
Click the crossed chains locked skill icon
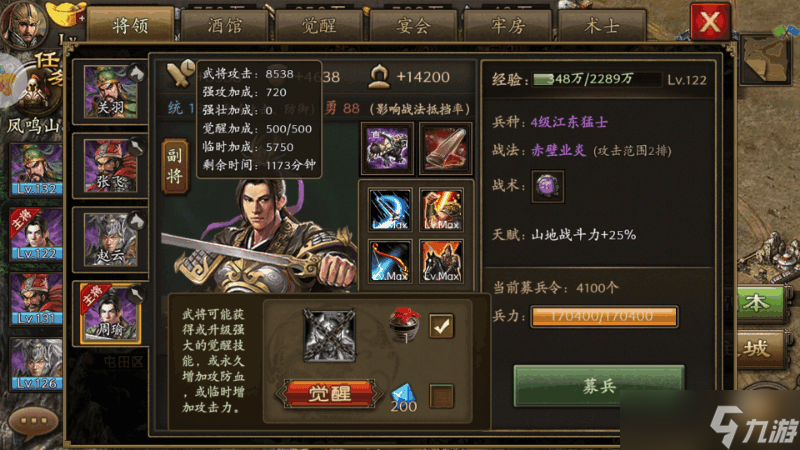(x=329, y=335)
